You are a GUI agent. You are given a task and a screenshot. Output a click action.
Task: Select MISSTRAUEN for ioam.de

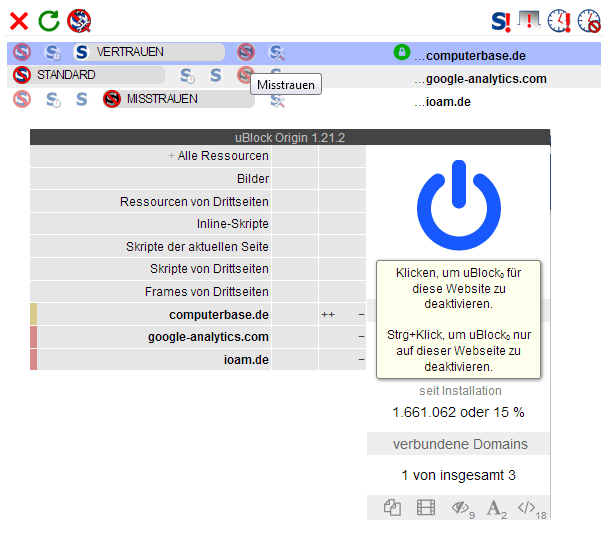[179, 99]
